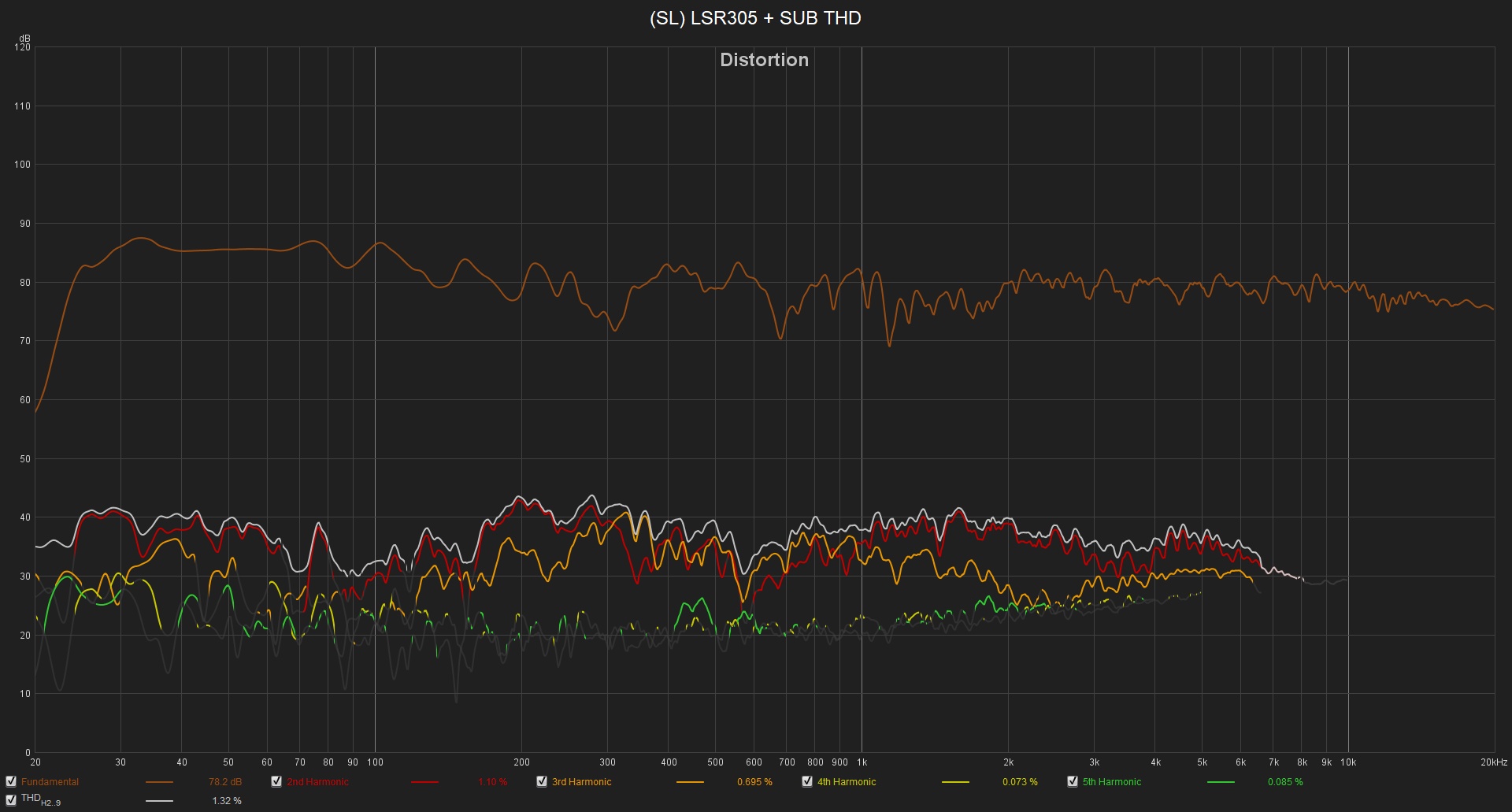
Task: Click the 4th Harmonic legend label
Action: click(847, 782)
